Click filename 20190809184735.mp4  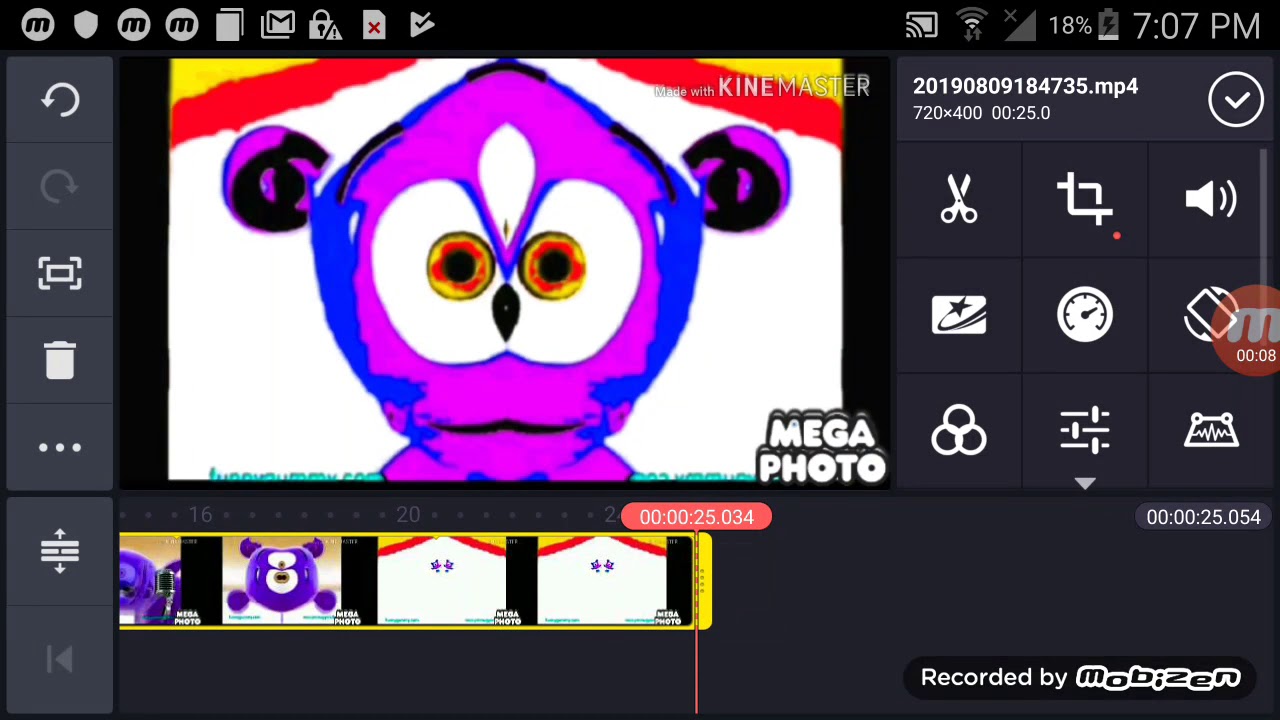pyautogui.click(x=1025, y=86)
